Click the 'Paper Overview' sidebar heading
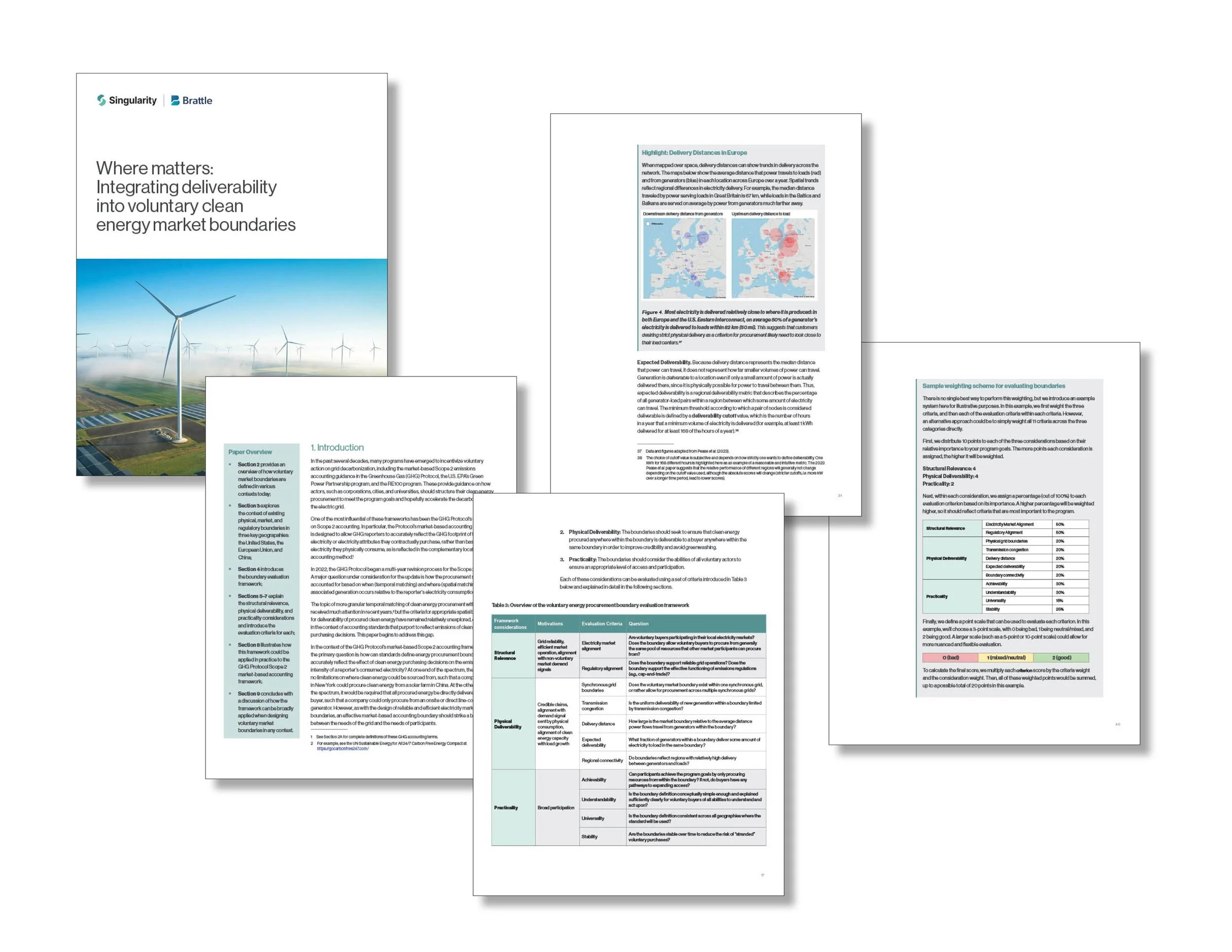1232x952 pixels. [x=250, y=452]
